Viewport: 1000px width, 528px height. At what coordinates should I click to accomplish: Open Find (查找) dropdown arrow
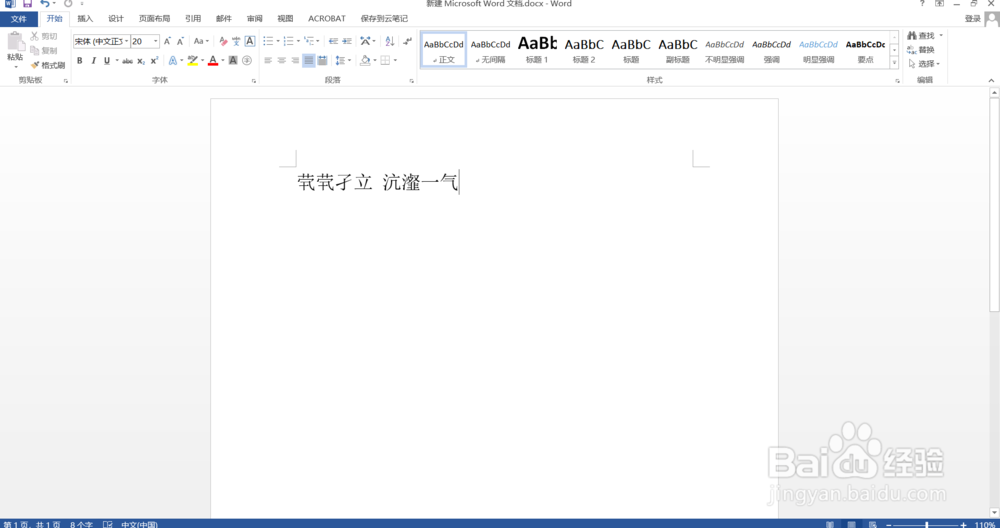(x=941, y=36)
